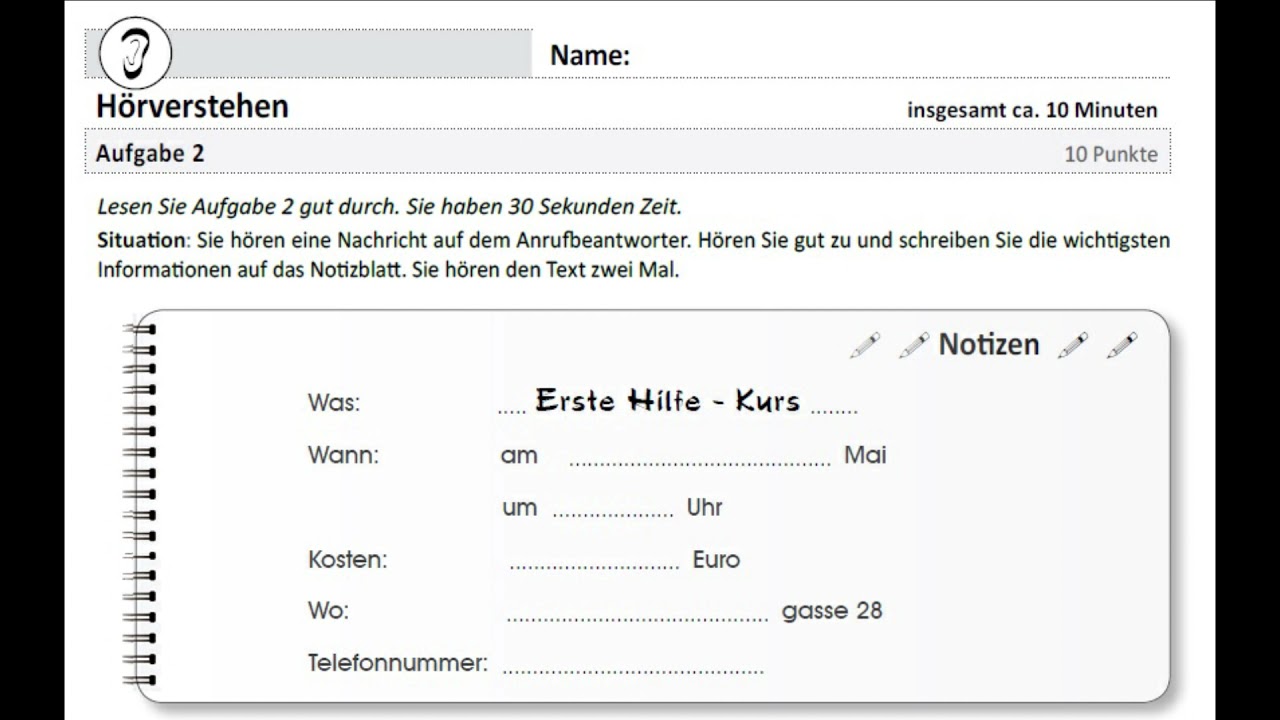Screen dimensions: 1280x720
Task: Click the first pencil icon left of Notizen
Action: pyautogui.click(x=865, y=345)
